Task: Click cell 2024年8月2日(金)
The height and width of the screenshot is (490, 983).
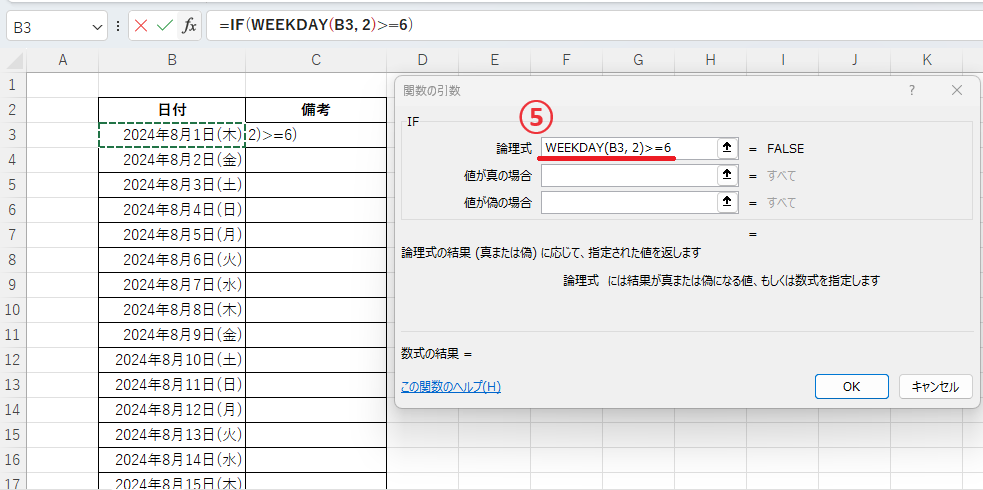Action: (172, 160)
